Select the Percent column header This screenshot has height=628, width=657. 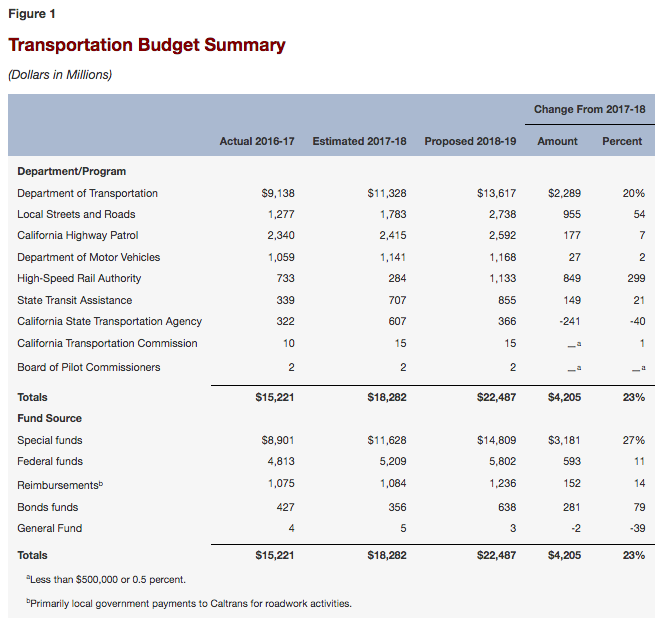[x=622, y=141]
